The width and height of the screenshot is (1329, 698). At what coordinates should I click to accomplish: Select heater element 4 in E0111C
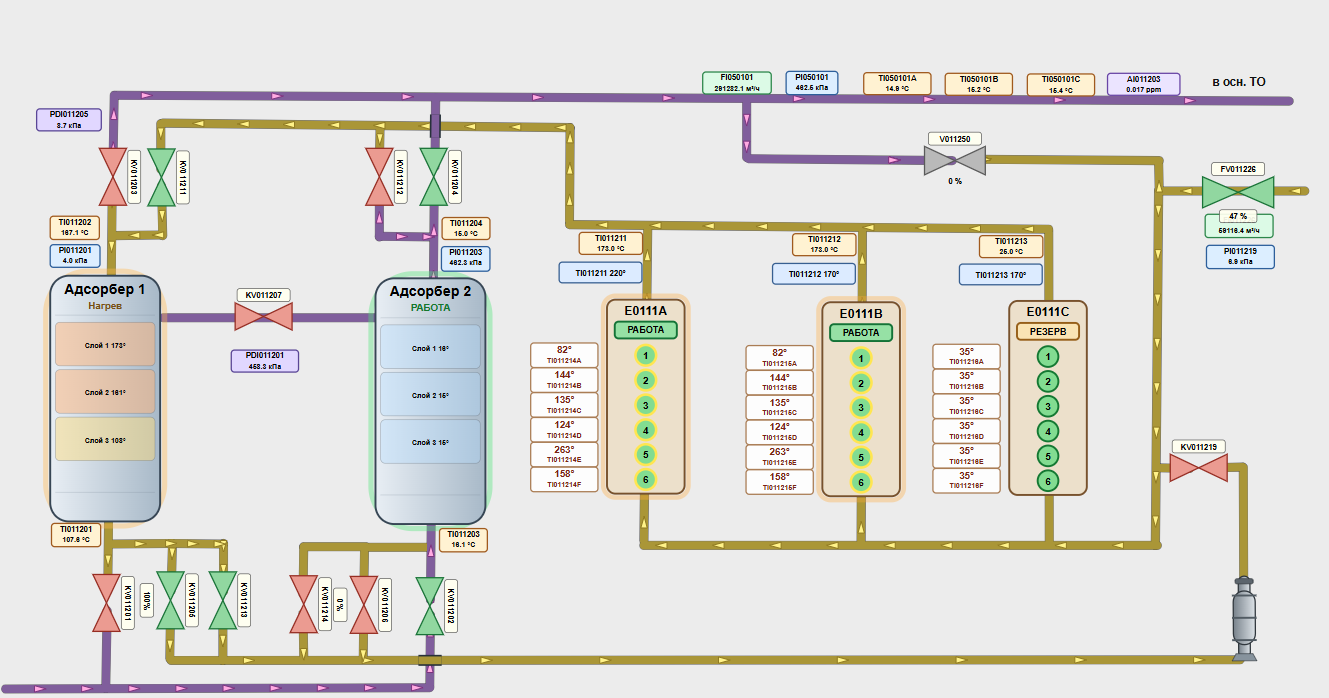[1047, 431]
